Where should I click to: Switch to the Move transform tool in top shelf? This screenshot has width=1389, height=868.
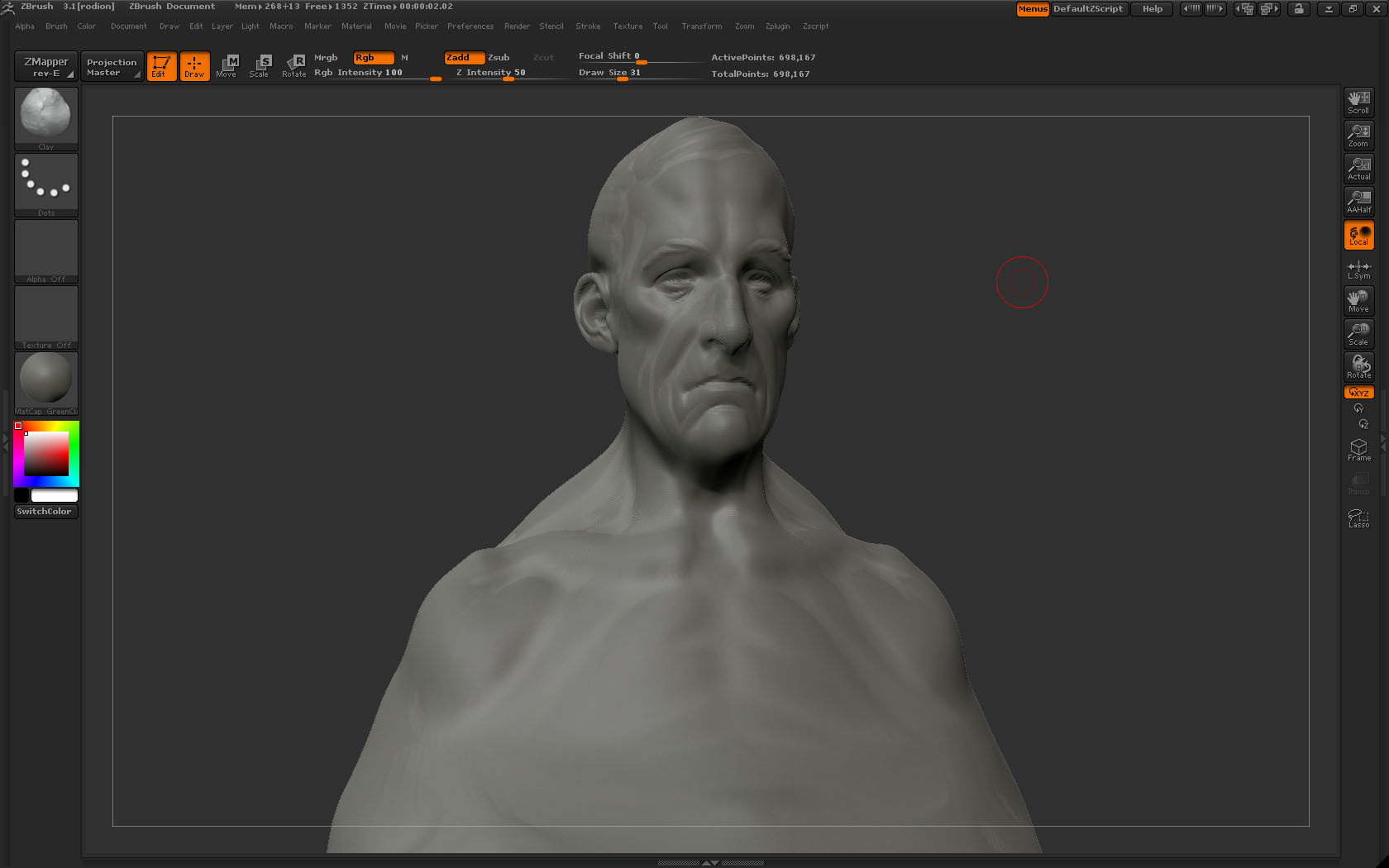(227, 66)
